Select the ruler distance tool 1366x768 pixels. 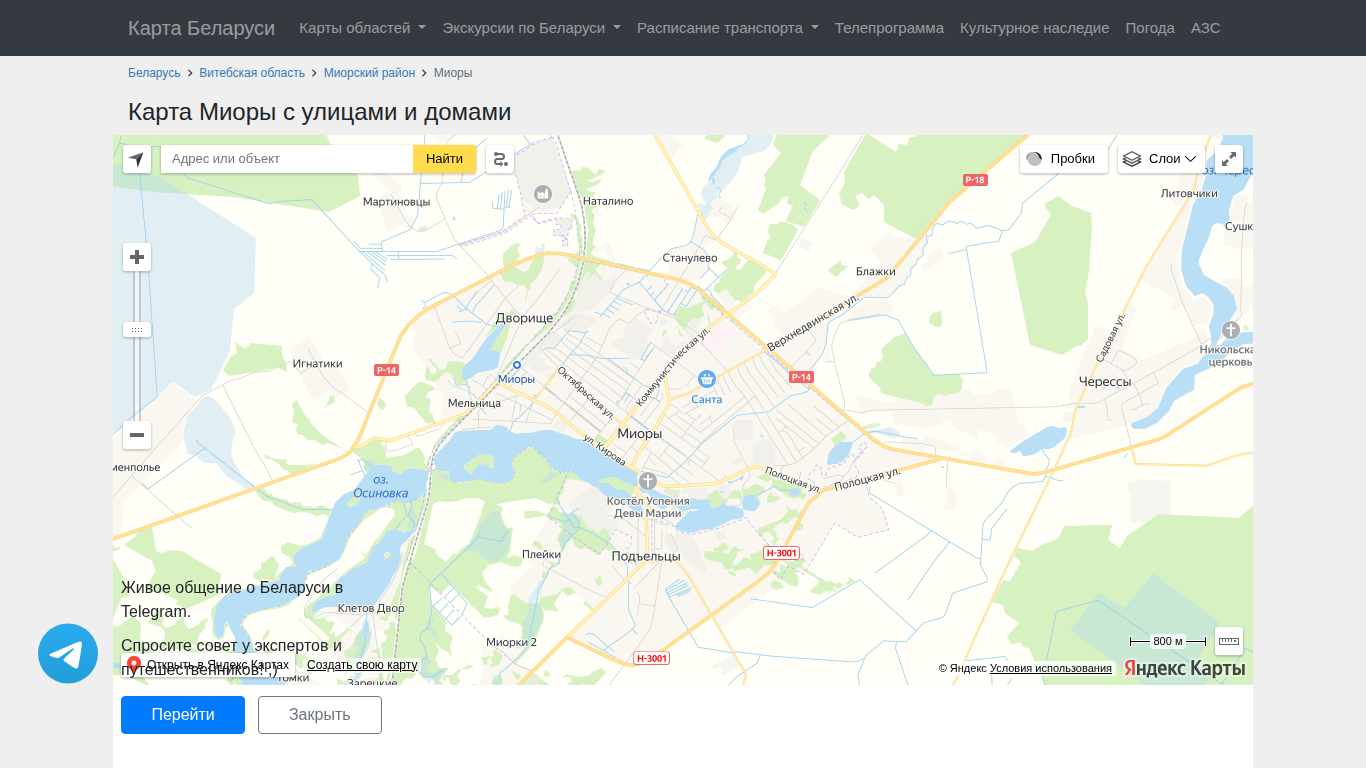point(1229,641)
